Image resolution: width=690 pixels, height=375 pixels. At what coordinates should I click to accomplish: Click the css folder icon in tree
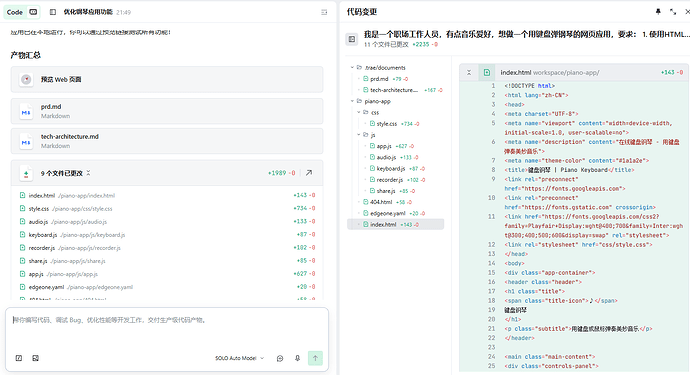click(366, 113)
